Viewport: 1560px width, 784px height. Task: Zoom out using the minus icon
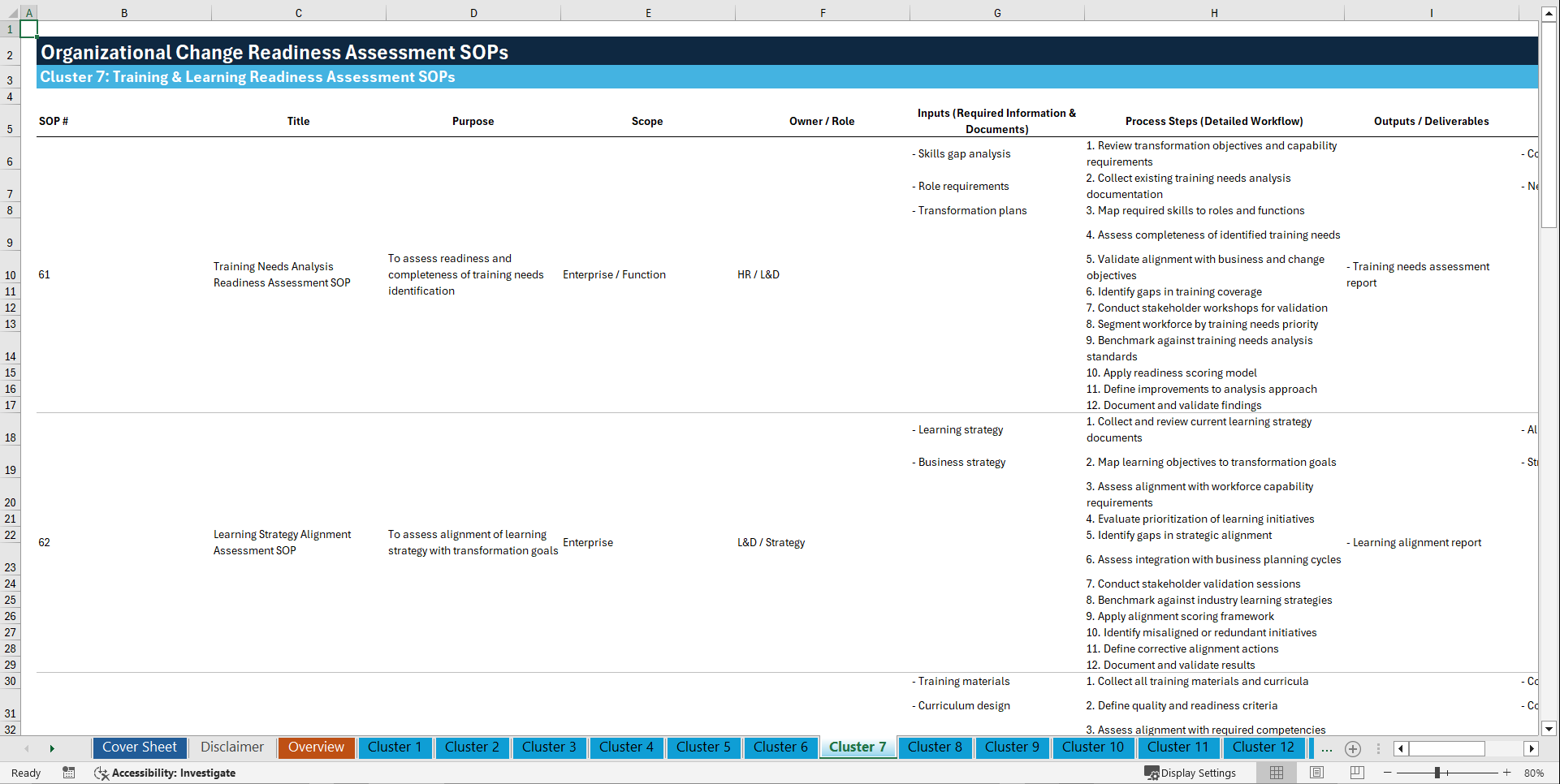click(x=1388, y=773)
